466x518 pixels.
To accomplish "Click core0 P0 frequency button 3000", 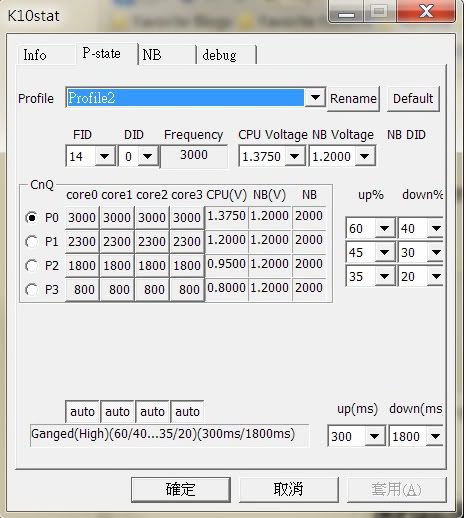I will click(82, 218).
